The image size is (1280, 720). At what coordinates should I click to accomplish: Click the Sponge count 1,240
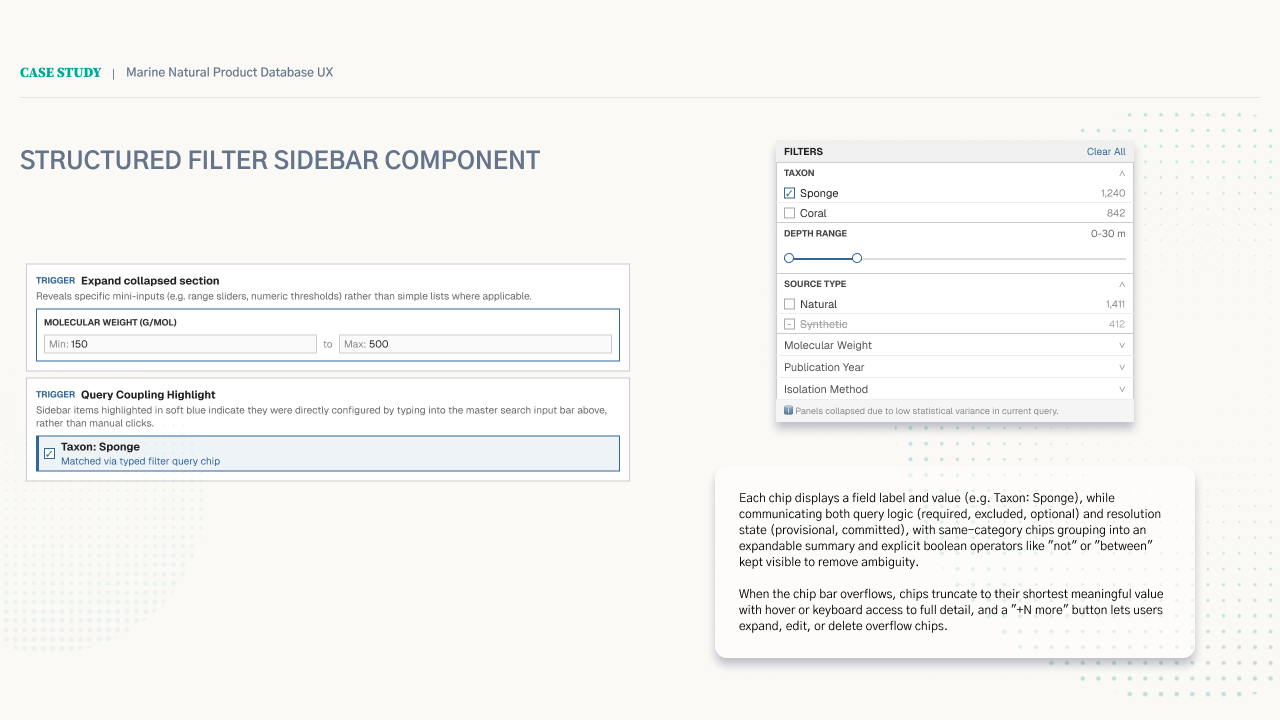coord(1113,193)
